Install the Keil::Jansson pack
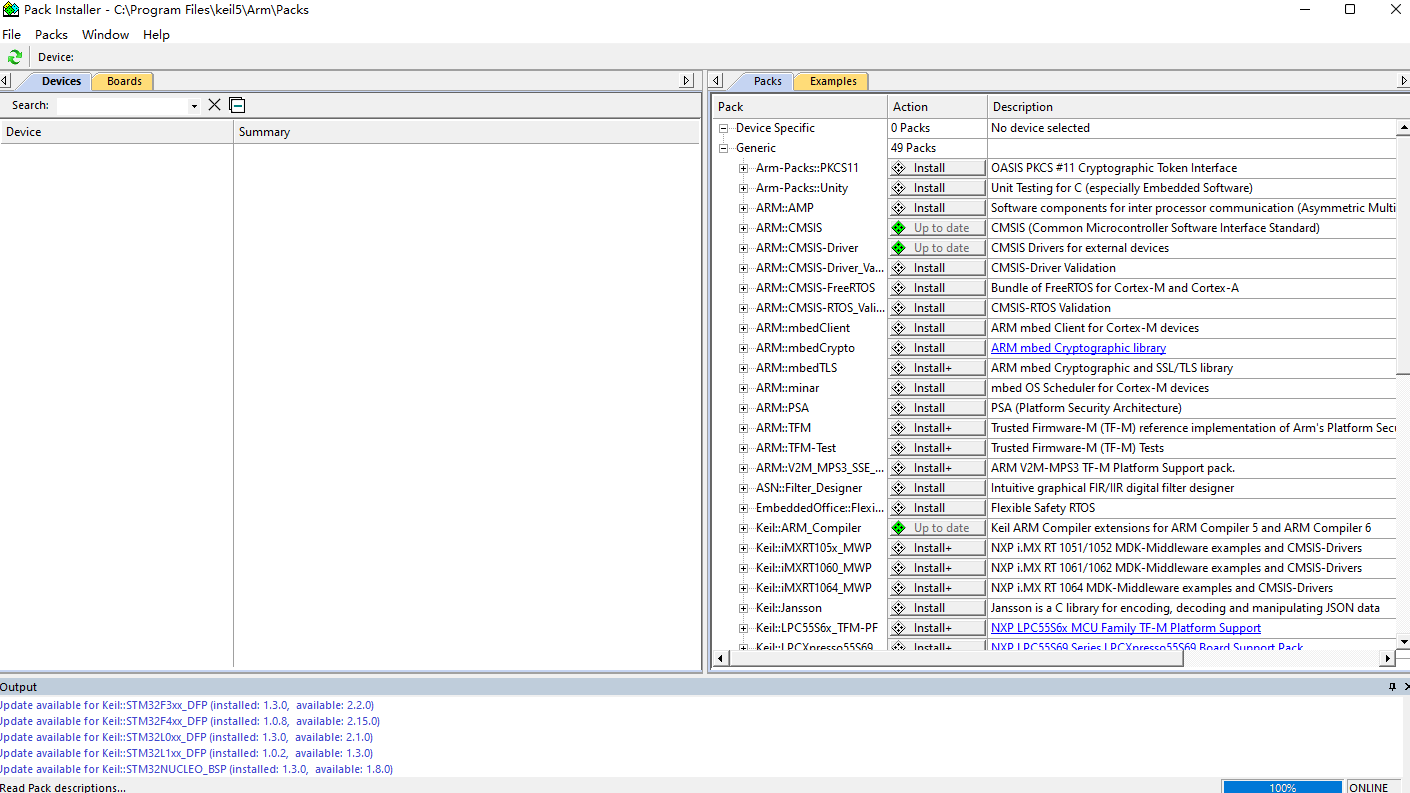Viewport: 1410px width, 793px height. click(937, 608)
